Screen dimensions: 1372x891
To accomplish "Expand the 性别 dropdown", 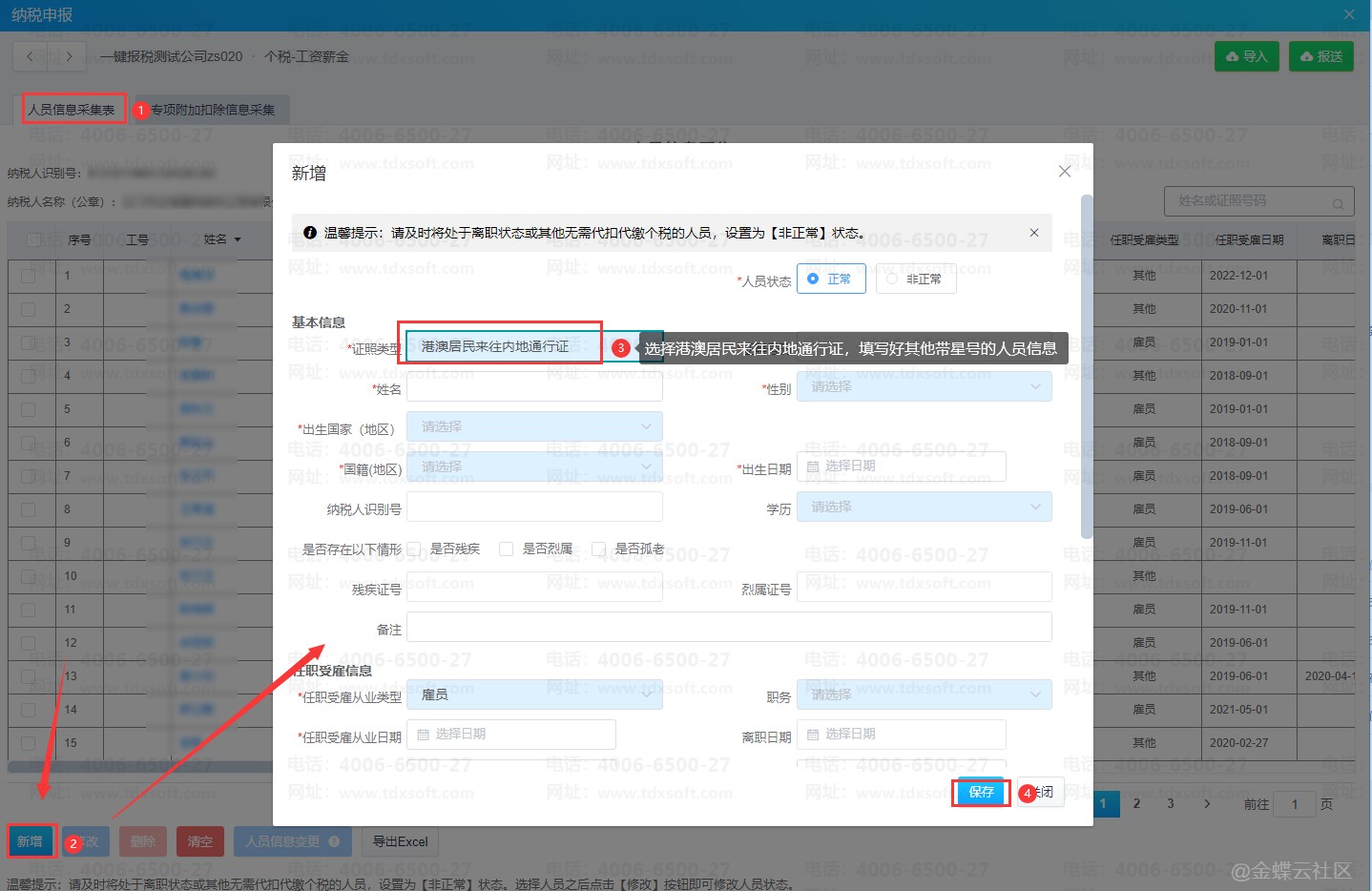I will [924, 386].
